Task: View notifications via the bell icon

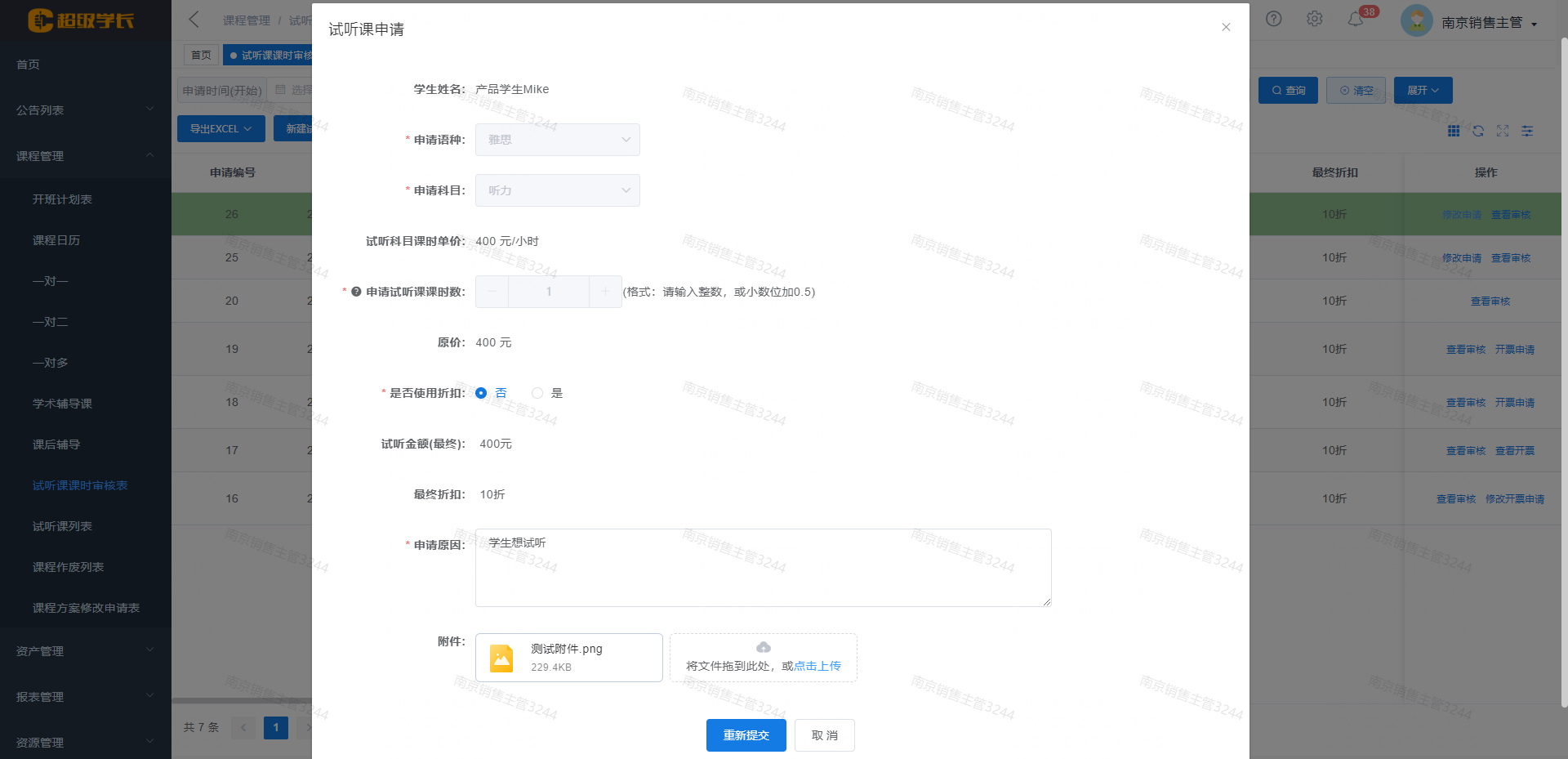Action: pos(1356,18)
